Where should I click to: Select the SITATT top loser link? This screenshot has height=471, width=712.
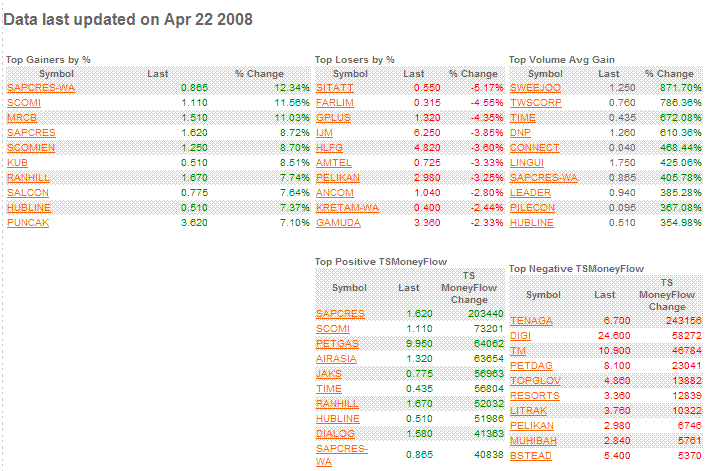[333, 88]
